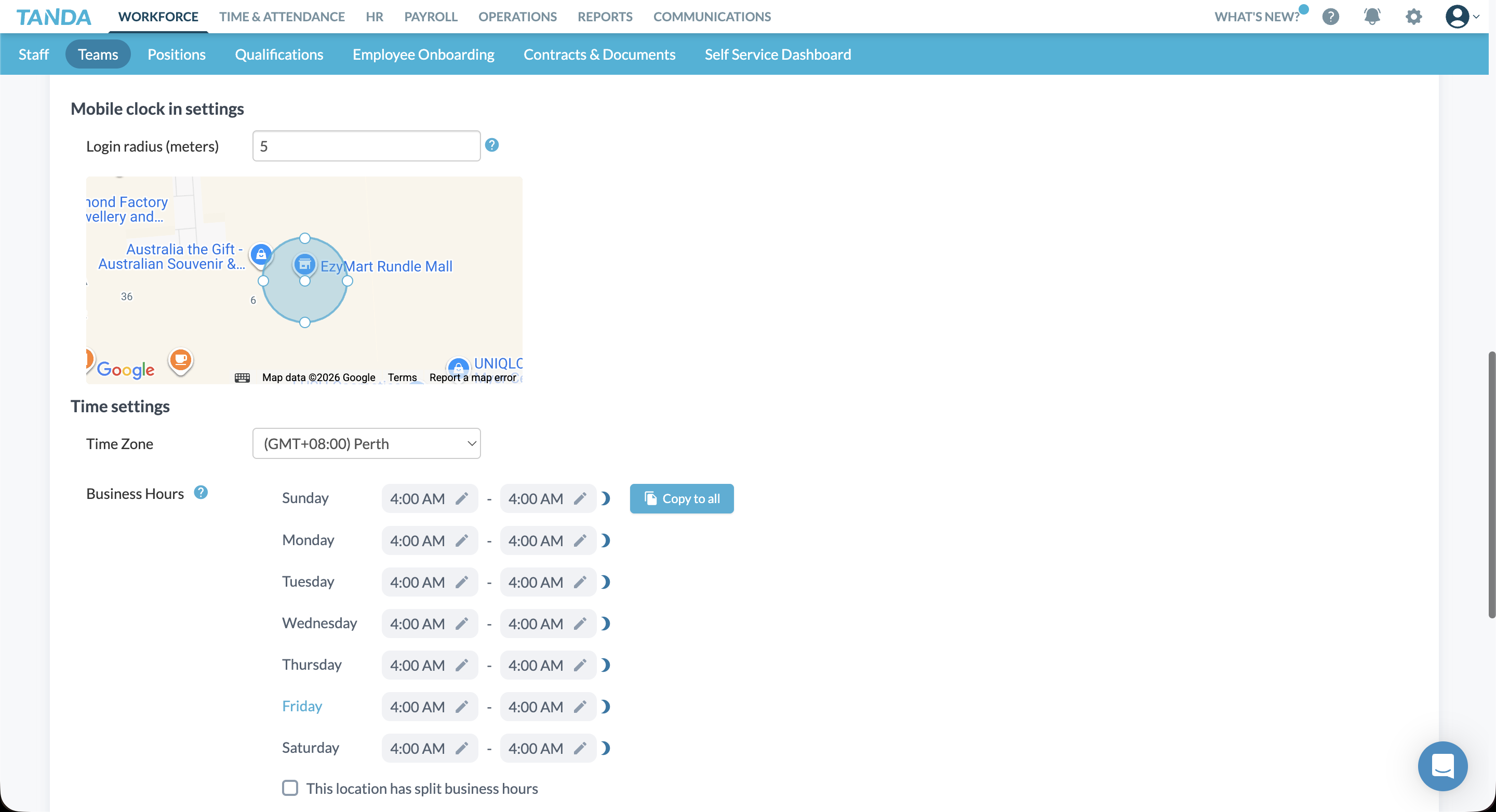Switch to the TIME & ATTENDANCE menu
Image resolution: width=1496 pixels, height=812 pixels.
click(x=282, y=17)
